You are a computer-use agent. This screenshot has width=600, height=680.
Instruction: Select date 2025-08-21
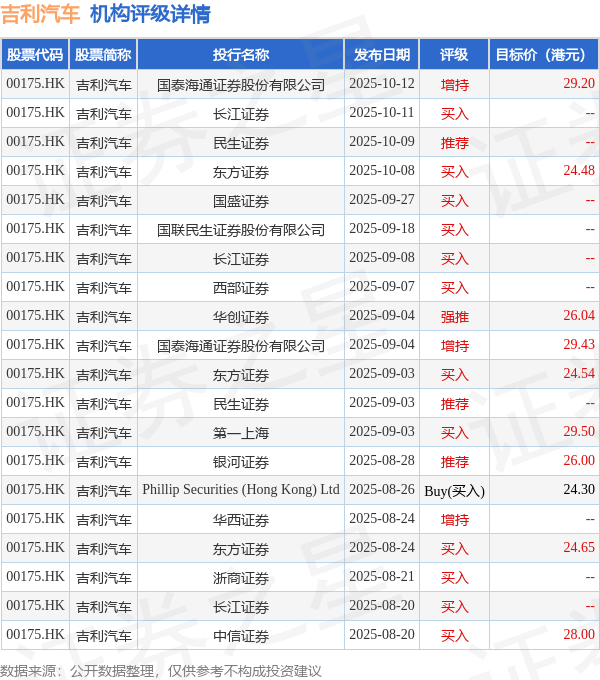(x=382, y=577)
